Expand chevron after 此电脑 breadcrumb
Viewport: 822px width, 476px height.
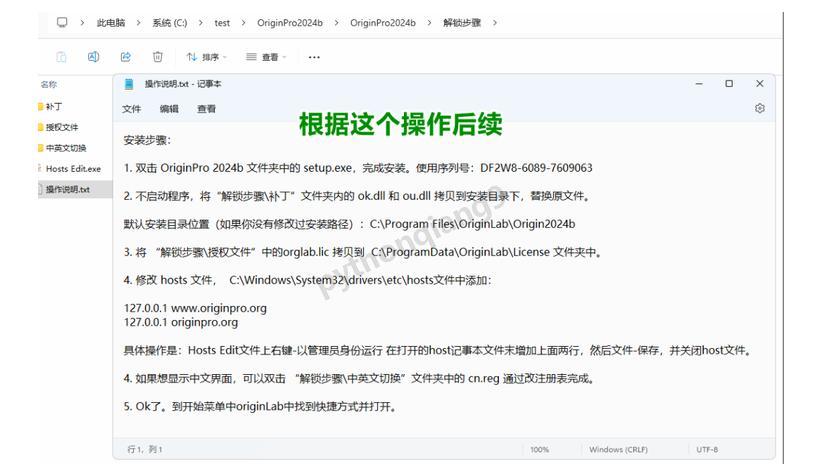[138, 23]
